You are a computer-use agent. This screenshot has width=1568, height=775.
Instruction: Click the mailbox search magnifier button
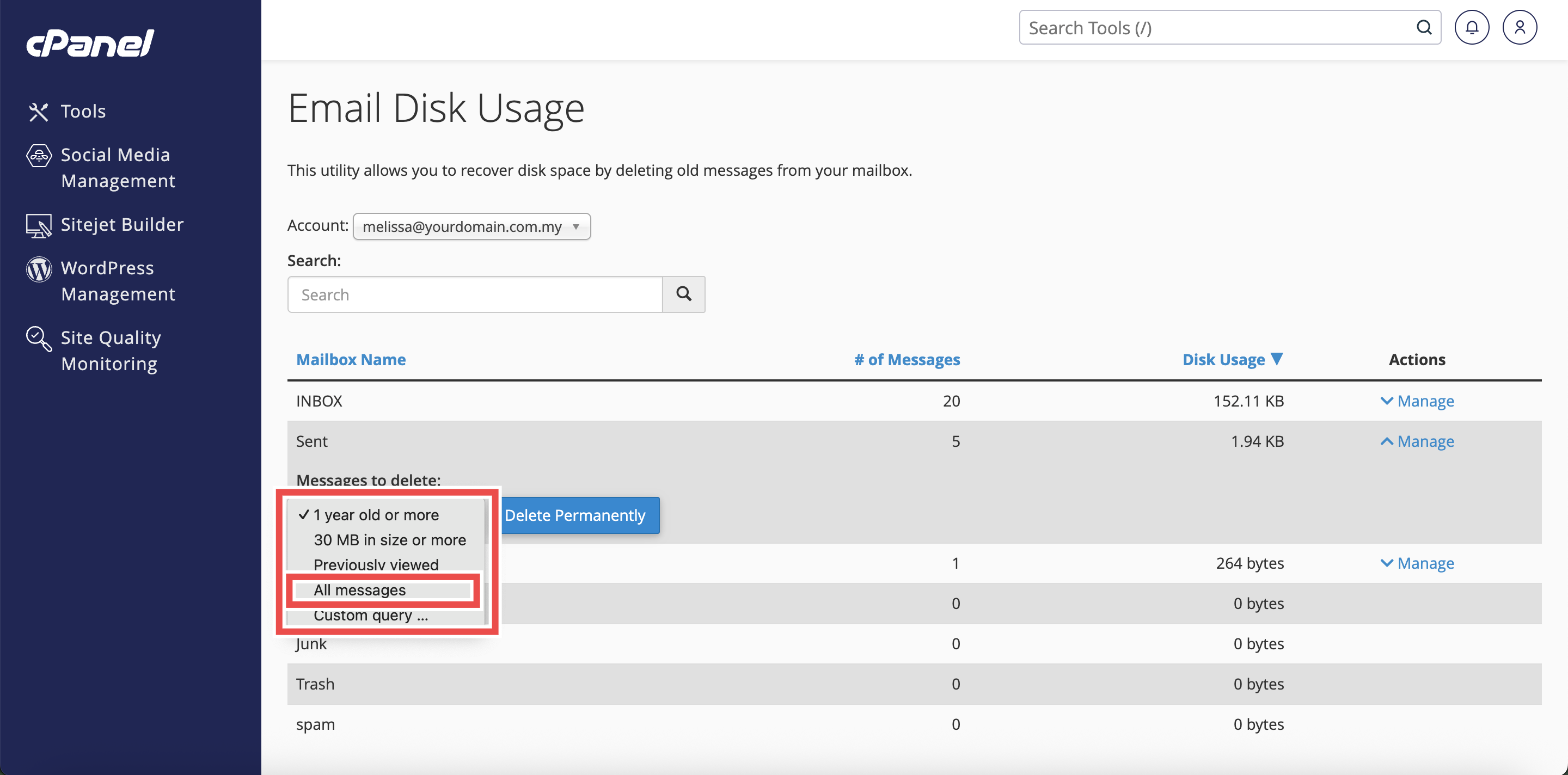(x=684, y=294)
